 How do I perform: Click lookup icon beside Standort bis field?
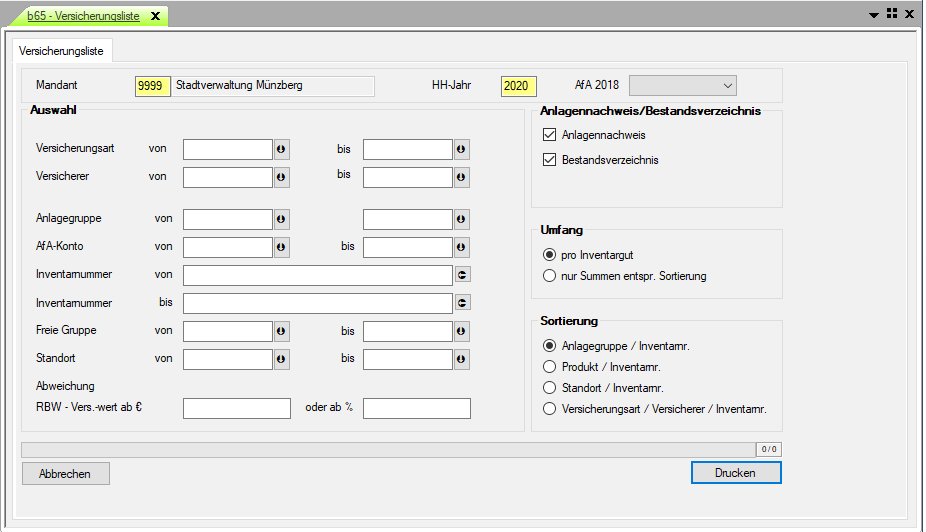click(461, 360)
